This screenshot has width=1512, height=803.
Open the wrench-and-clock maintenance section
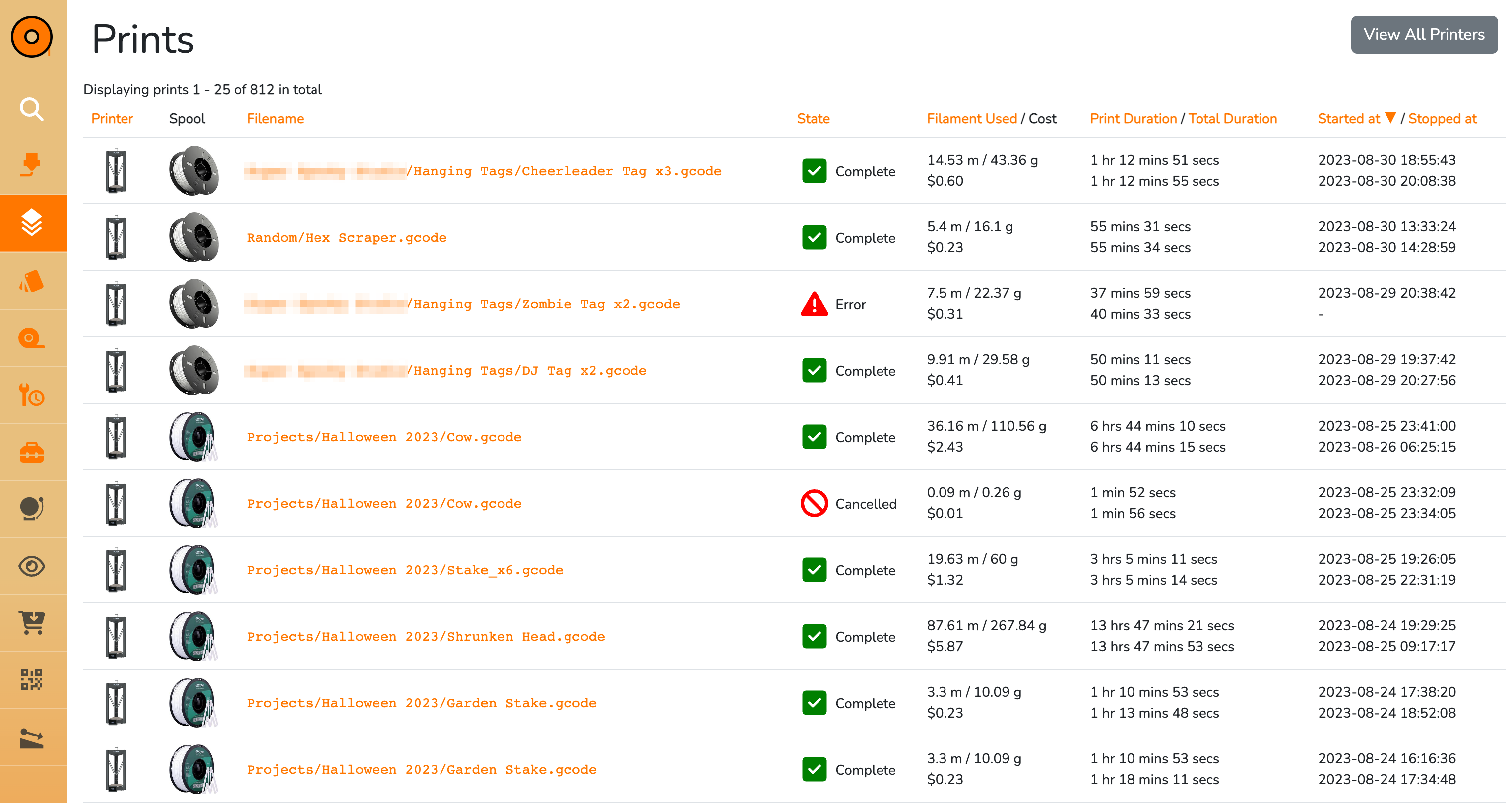coord(32,396)
